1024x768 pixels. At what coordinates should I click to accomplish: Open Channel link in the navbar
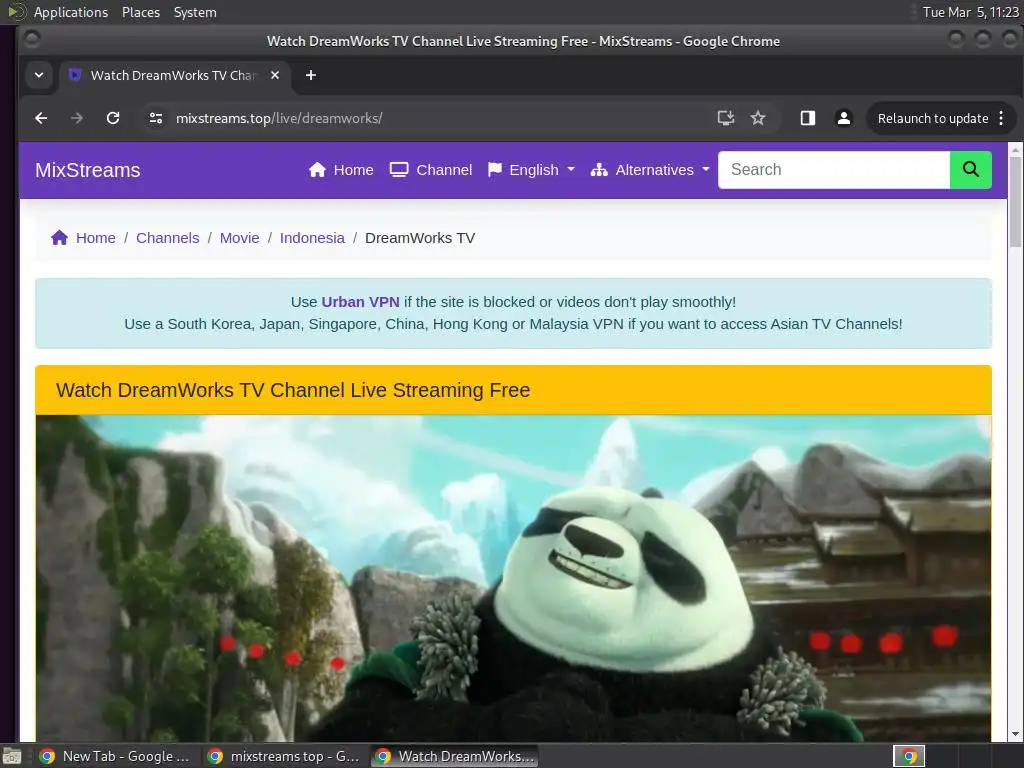[444, 170]
